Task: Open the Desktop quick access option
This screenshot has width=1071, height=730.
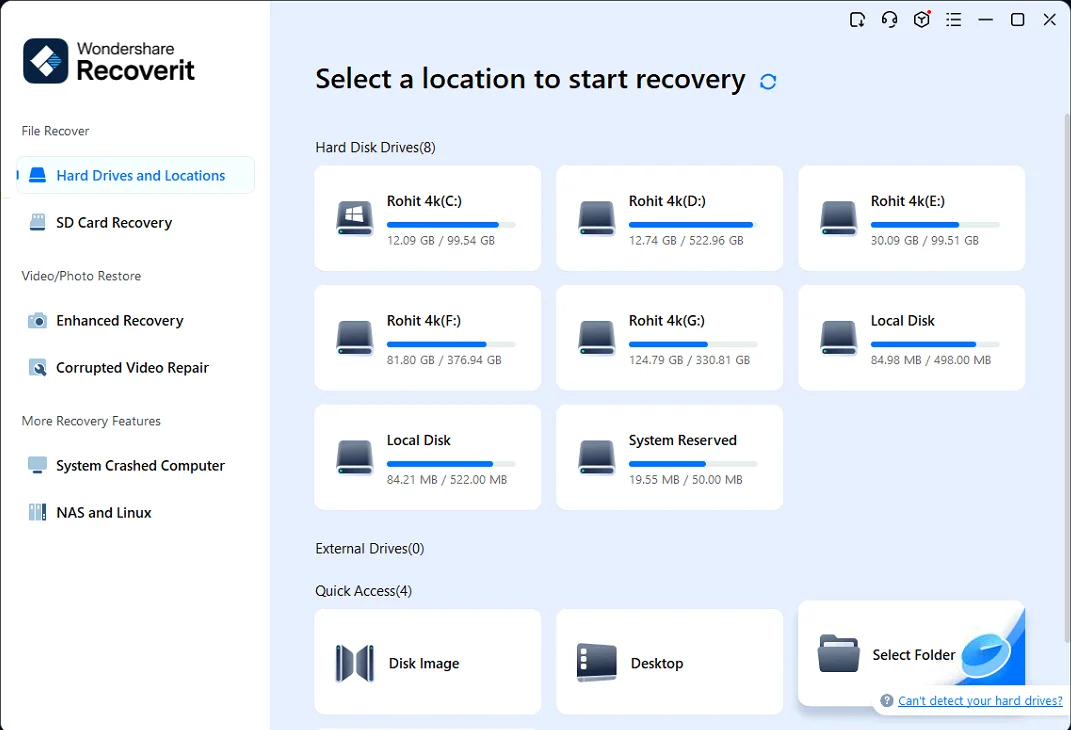Action: point(669,662)
